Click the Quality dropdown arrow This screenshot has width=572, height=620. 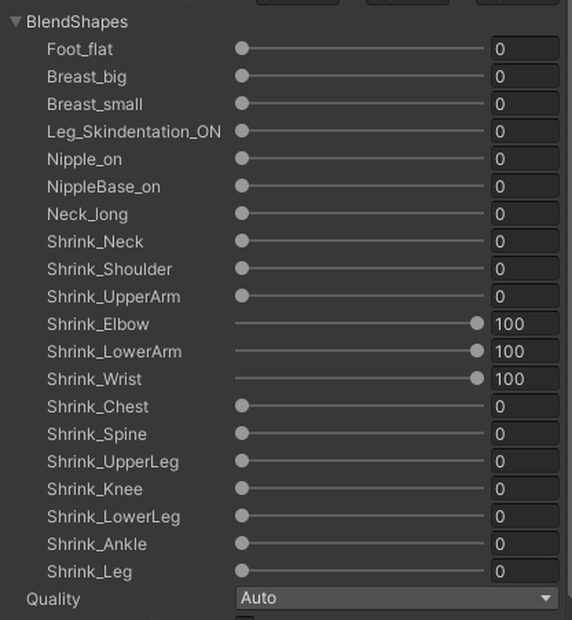tap(546, 598)
